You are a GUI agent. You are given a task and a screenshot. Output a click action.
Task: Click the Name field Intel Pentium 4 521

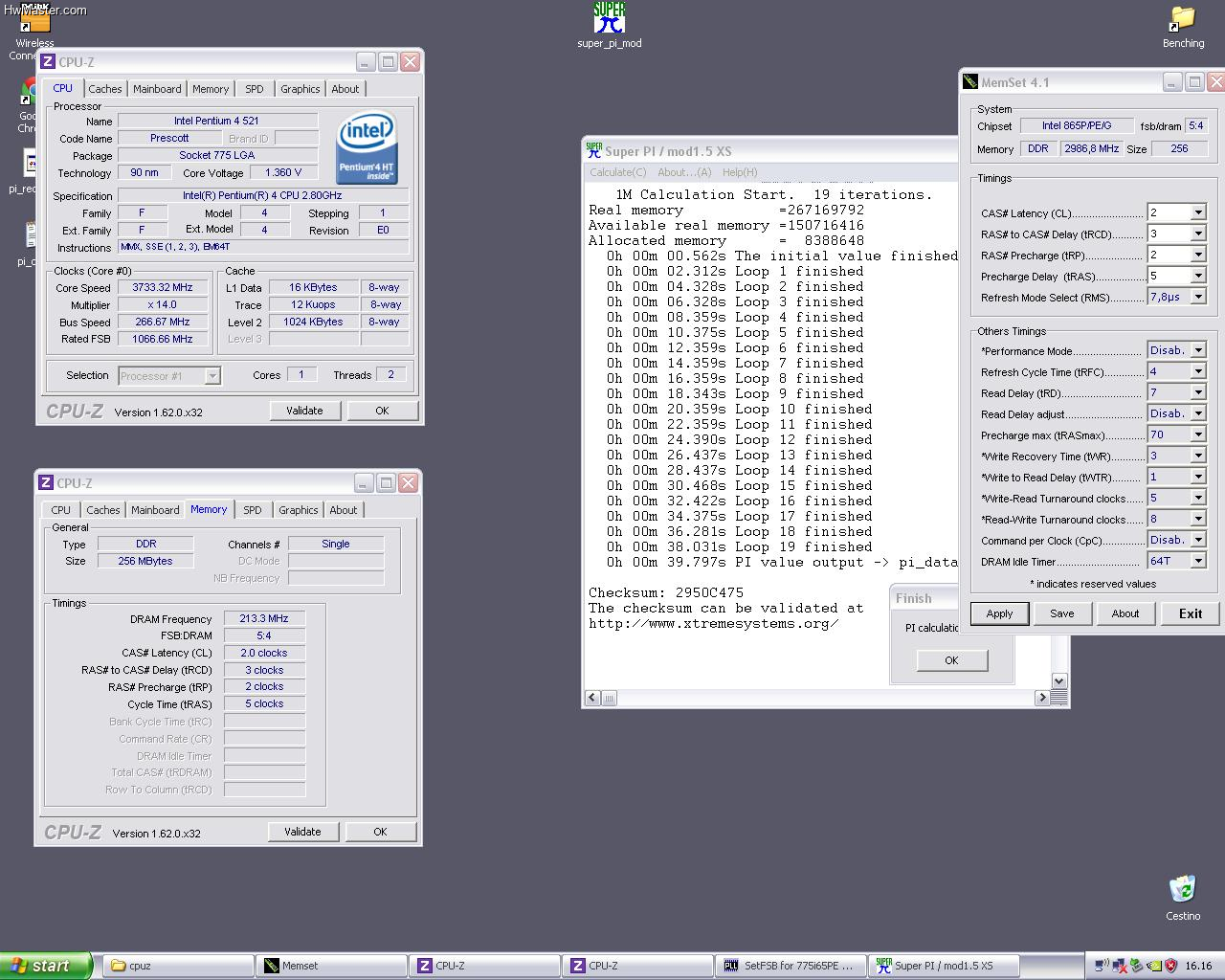pos(217,121)
